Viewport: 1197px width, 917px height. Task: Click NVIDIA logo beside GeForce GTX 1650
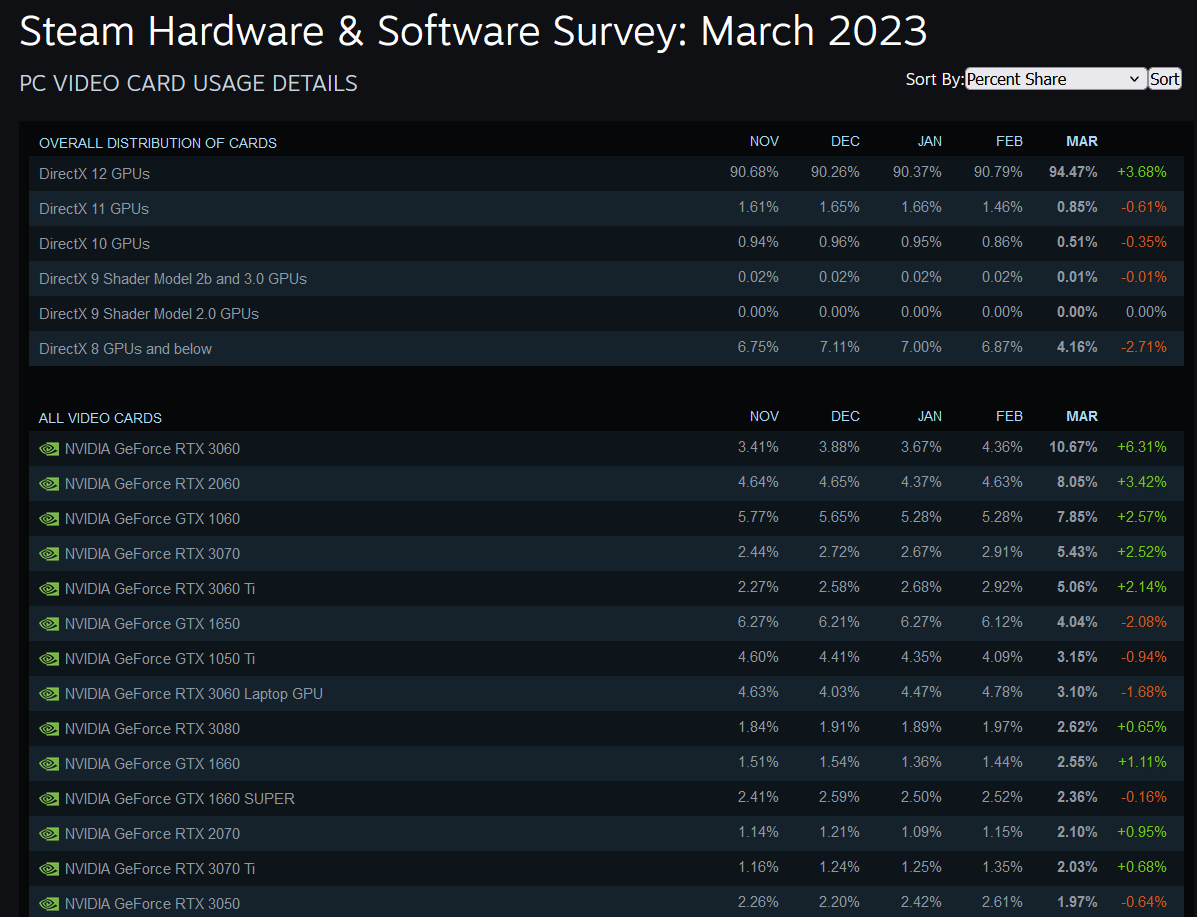(x=49, y=624)
